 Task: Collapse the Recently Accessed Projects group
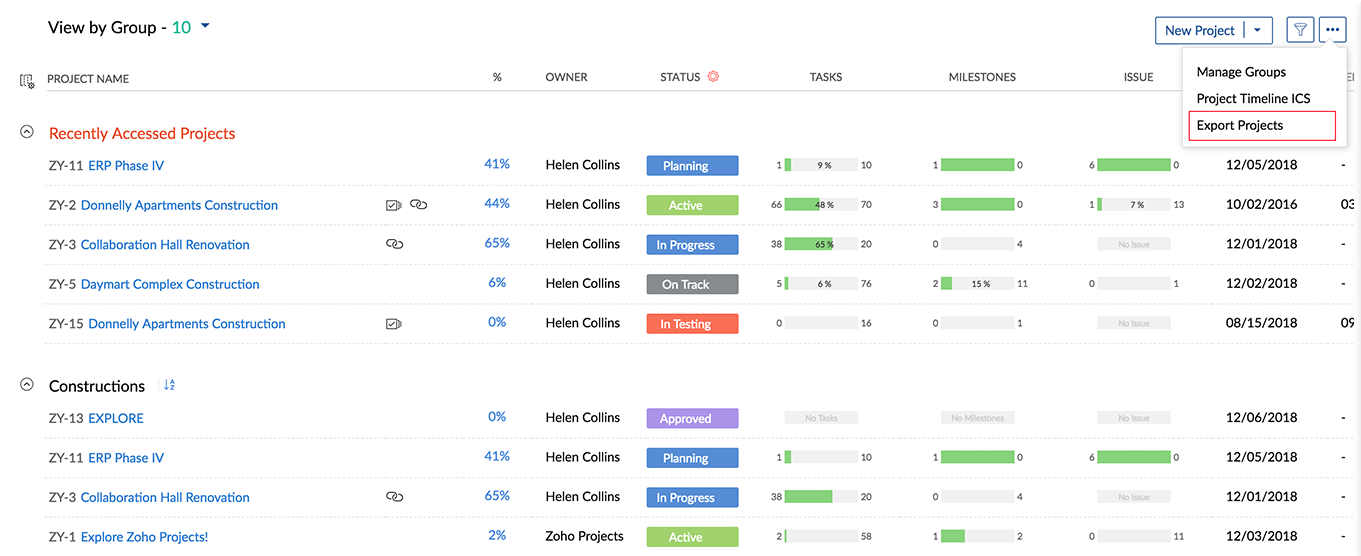point(27,132)
